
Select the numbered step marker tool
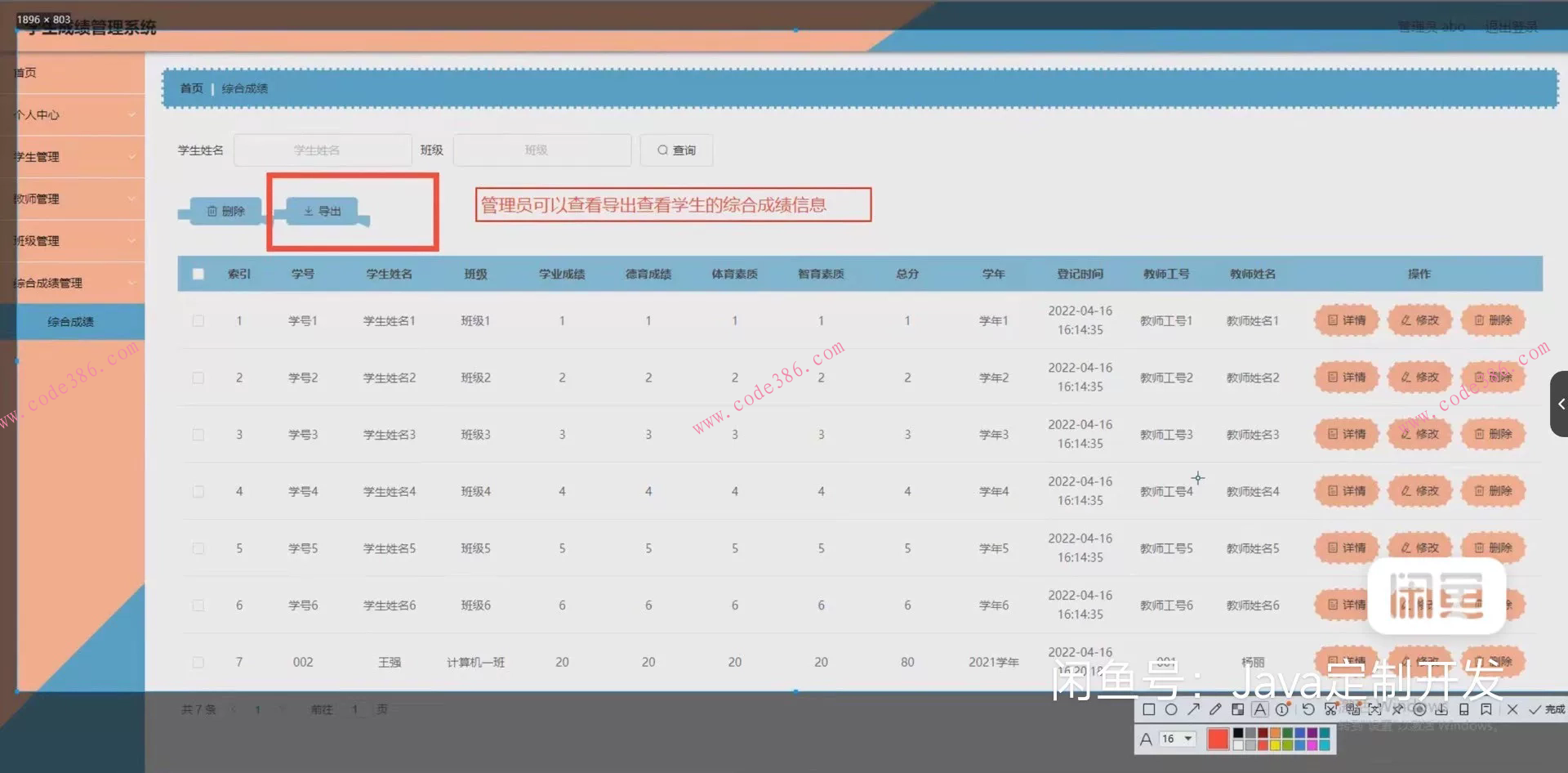coord(1282,709)
